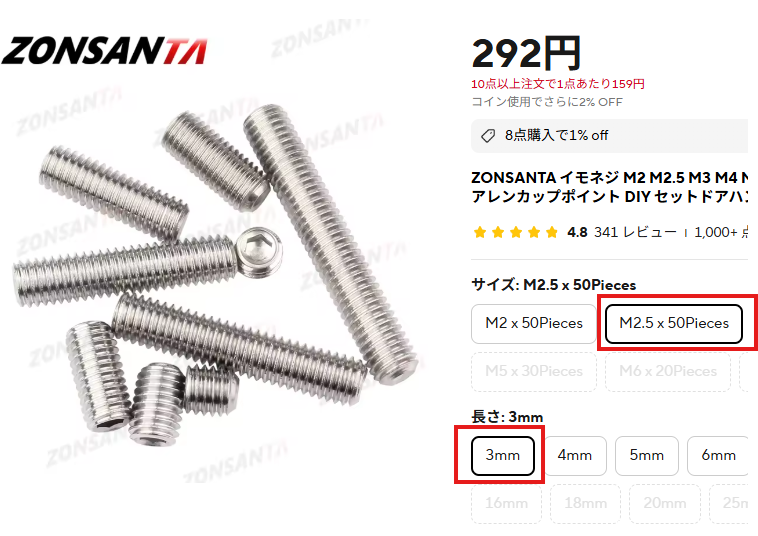This screenshot has width=758, height=536.
Task: Click the 8点購入で1% off coupon banner
Action: point(610,136)
